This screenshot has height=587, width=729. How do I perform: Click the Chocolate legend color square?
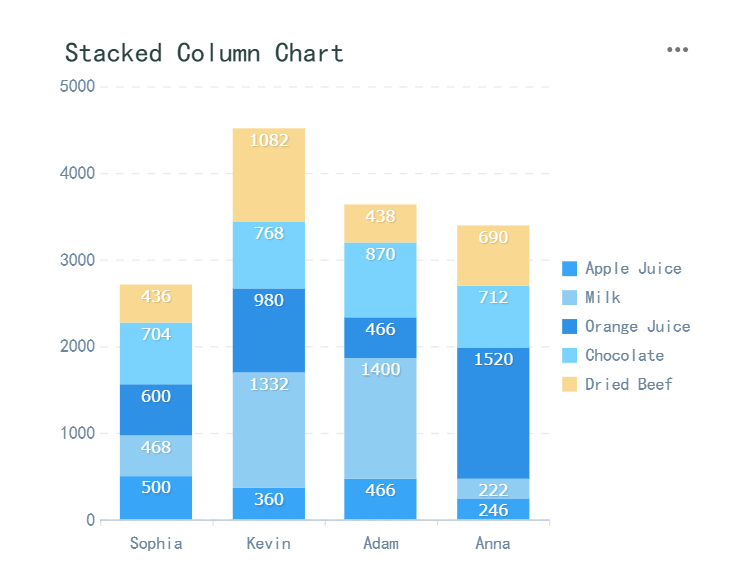click(570, 355)
